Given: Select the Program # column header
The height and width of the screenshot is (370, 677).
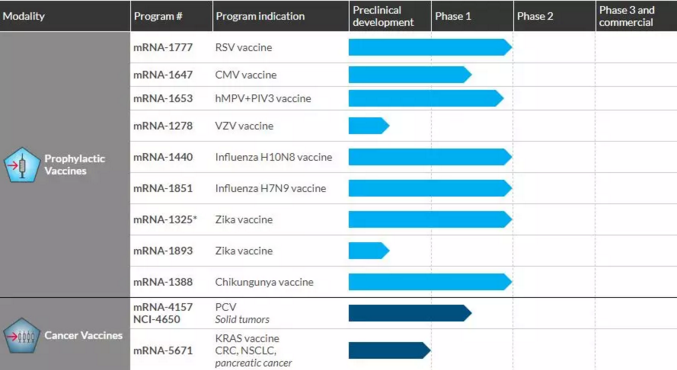Looking at the screenshot, I should [x=158, y=16].
